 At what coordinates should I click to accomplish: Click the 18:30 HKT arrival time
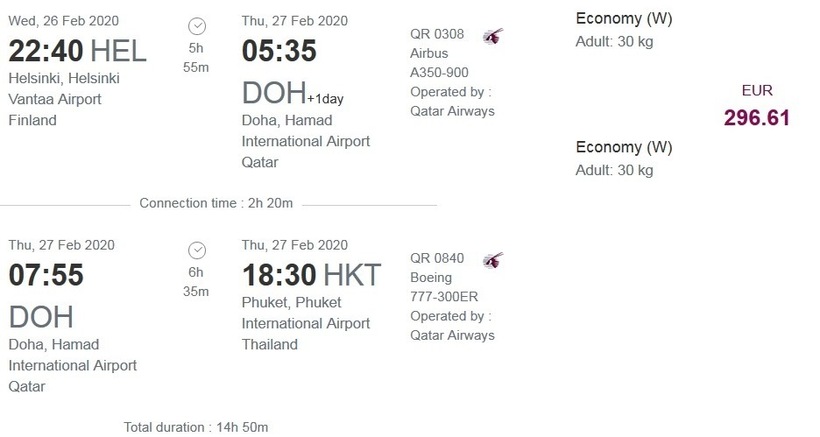pyautogui.click(x=311, y=275)
